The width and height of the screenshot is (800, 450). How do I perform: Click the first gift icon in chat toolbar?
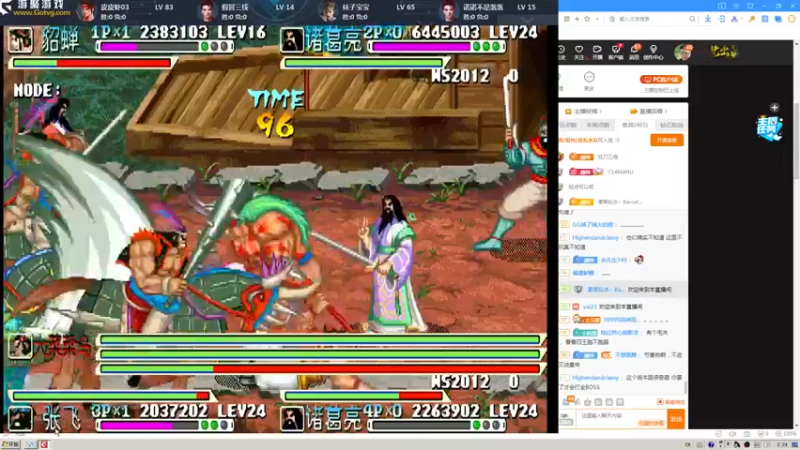[x=598, y=402]
